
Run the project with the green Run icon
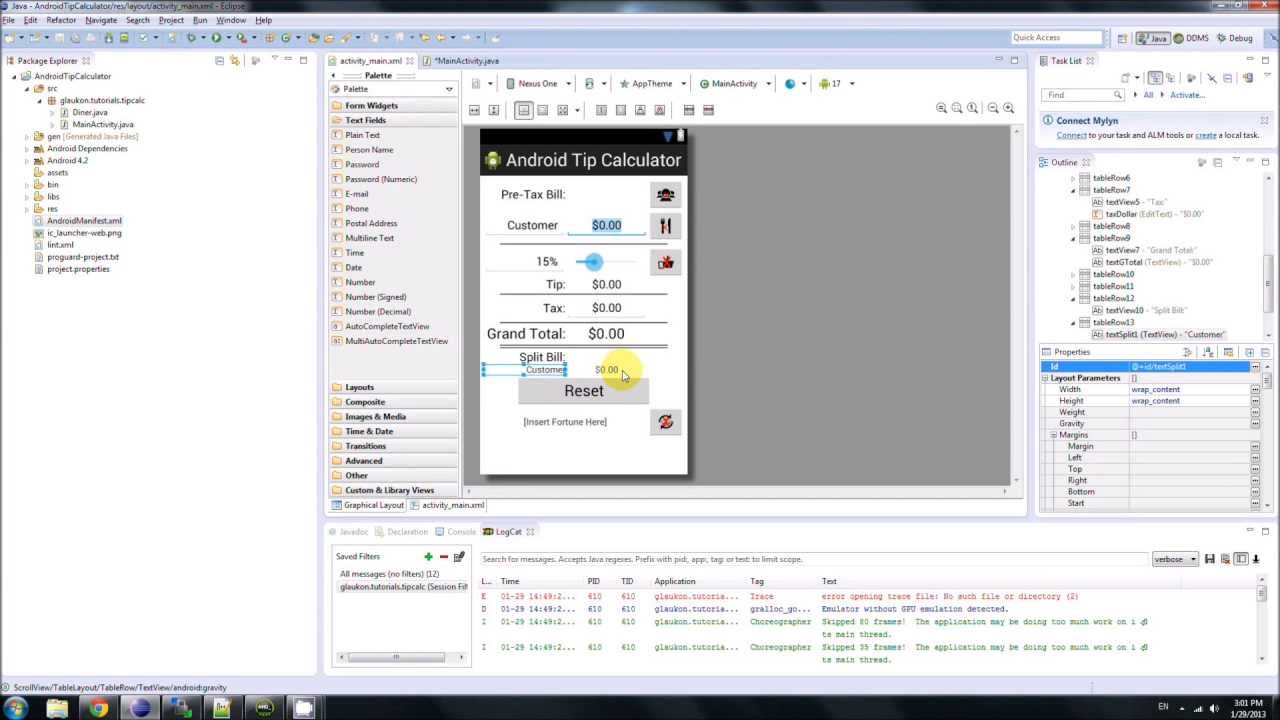pyautogui.click(x=215, y=38)
